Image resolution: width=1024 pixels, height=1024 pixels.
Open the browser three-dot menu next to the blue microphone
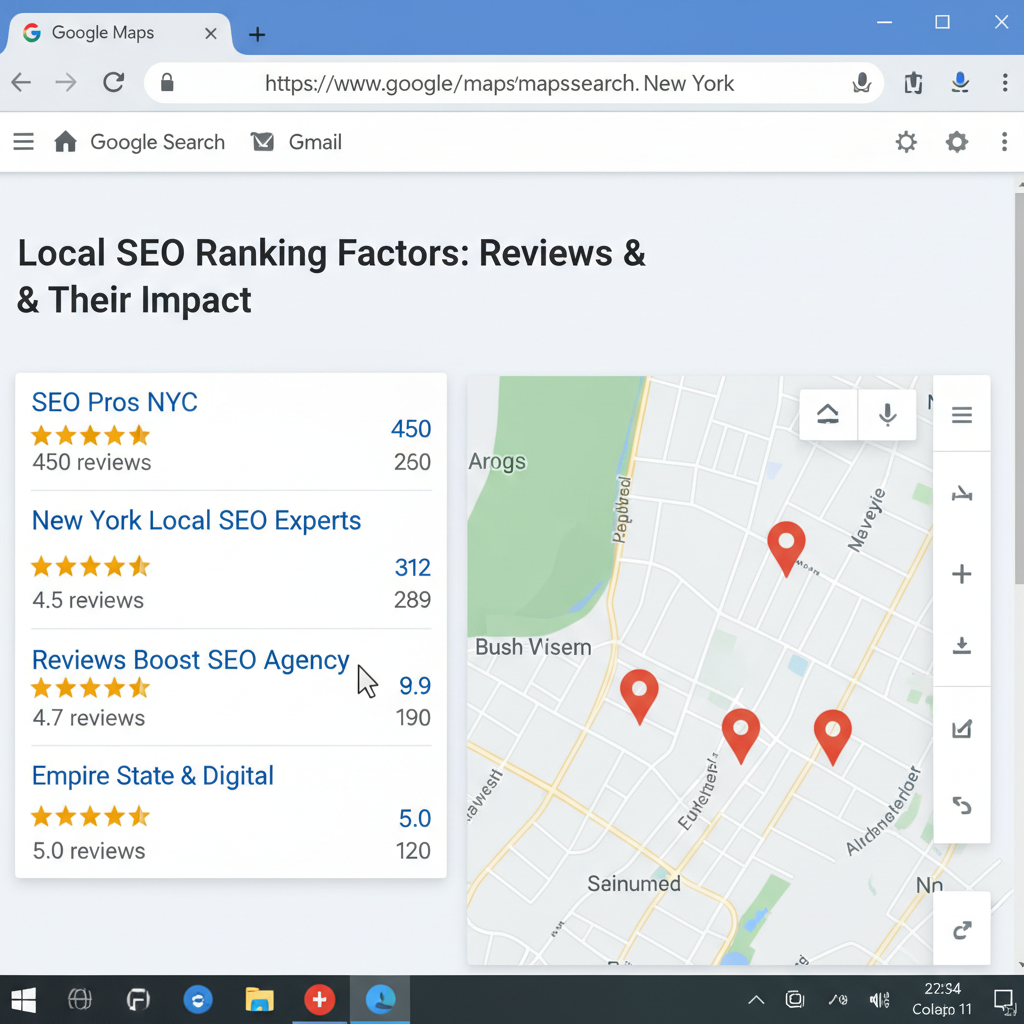tap(1004, 83)
